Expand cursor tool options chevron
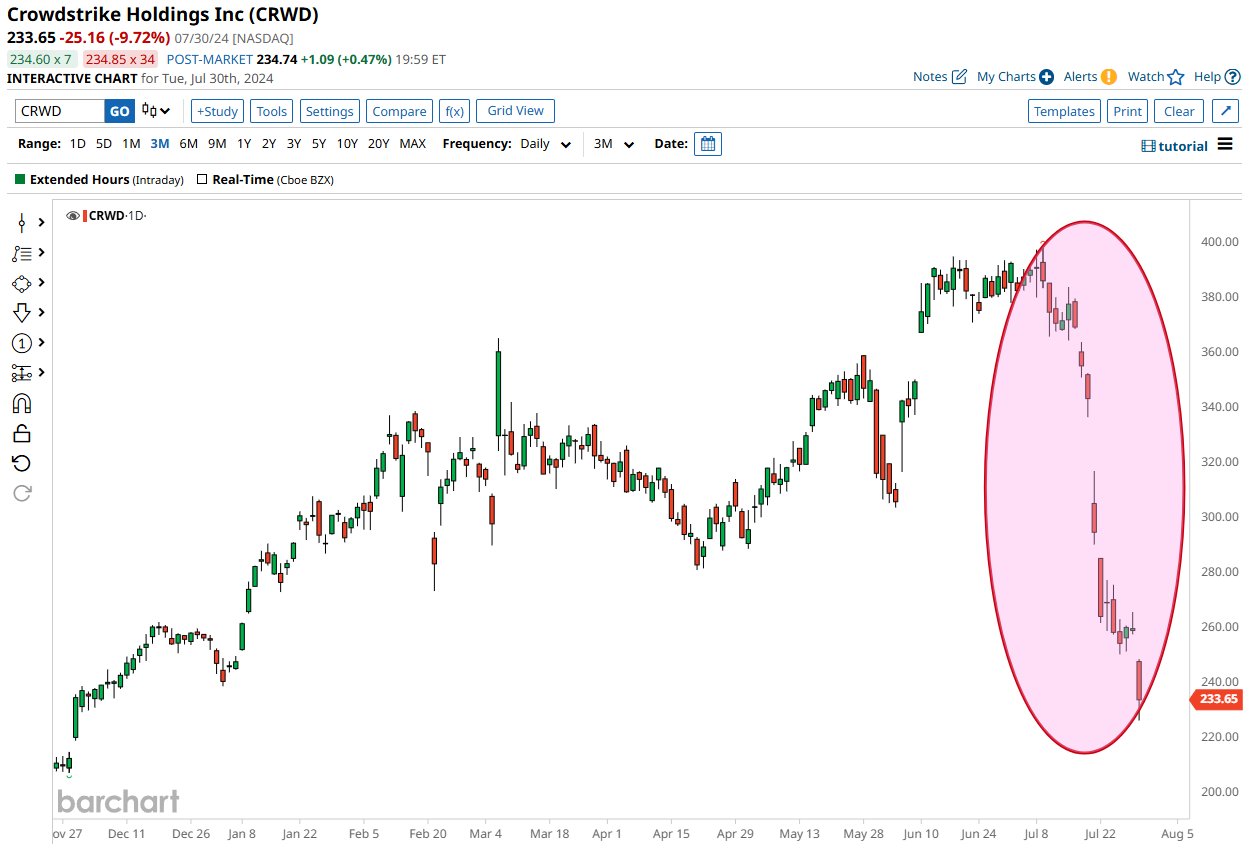Viewport: 1254px width, 863px height. coord(42,223)
